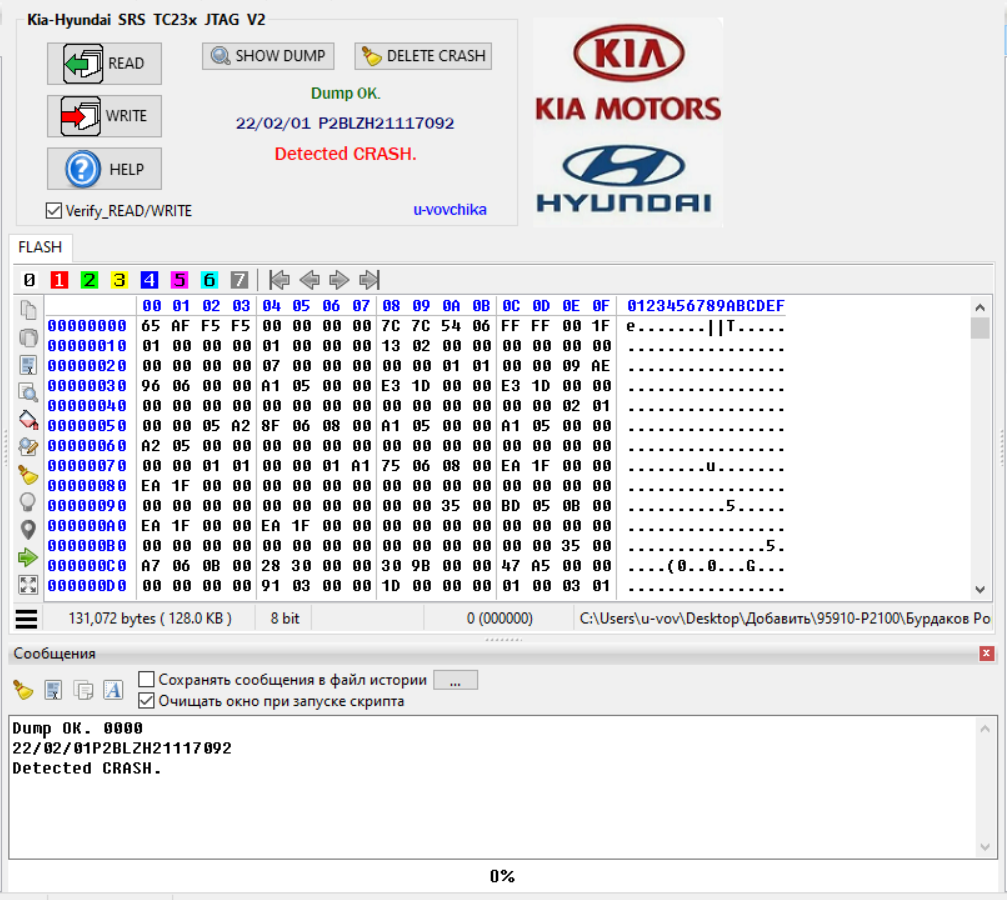
Task: Click the '0123456789ABCDEF' ASCII column header
Action: pyautogui.click(x=706, y=306)
